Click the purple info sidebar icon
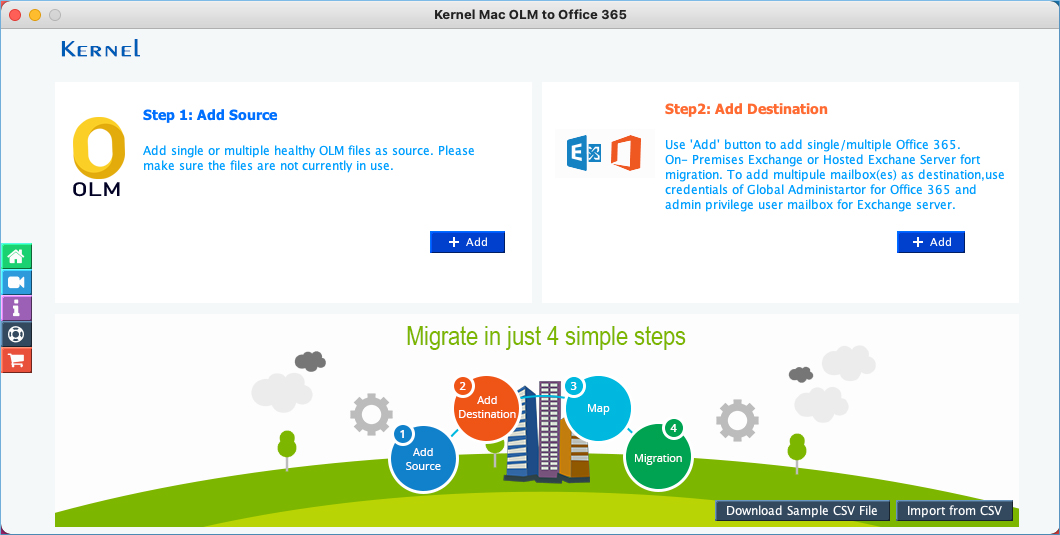1060x535 pixels. point(16,308)
